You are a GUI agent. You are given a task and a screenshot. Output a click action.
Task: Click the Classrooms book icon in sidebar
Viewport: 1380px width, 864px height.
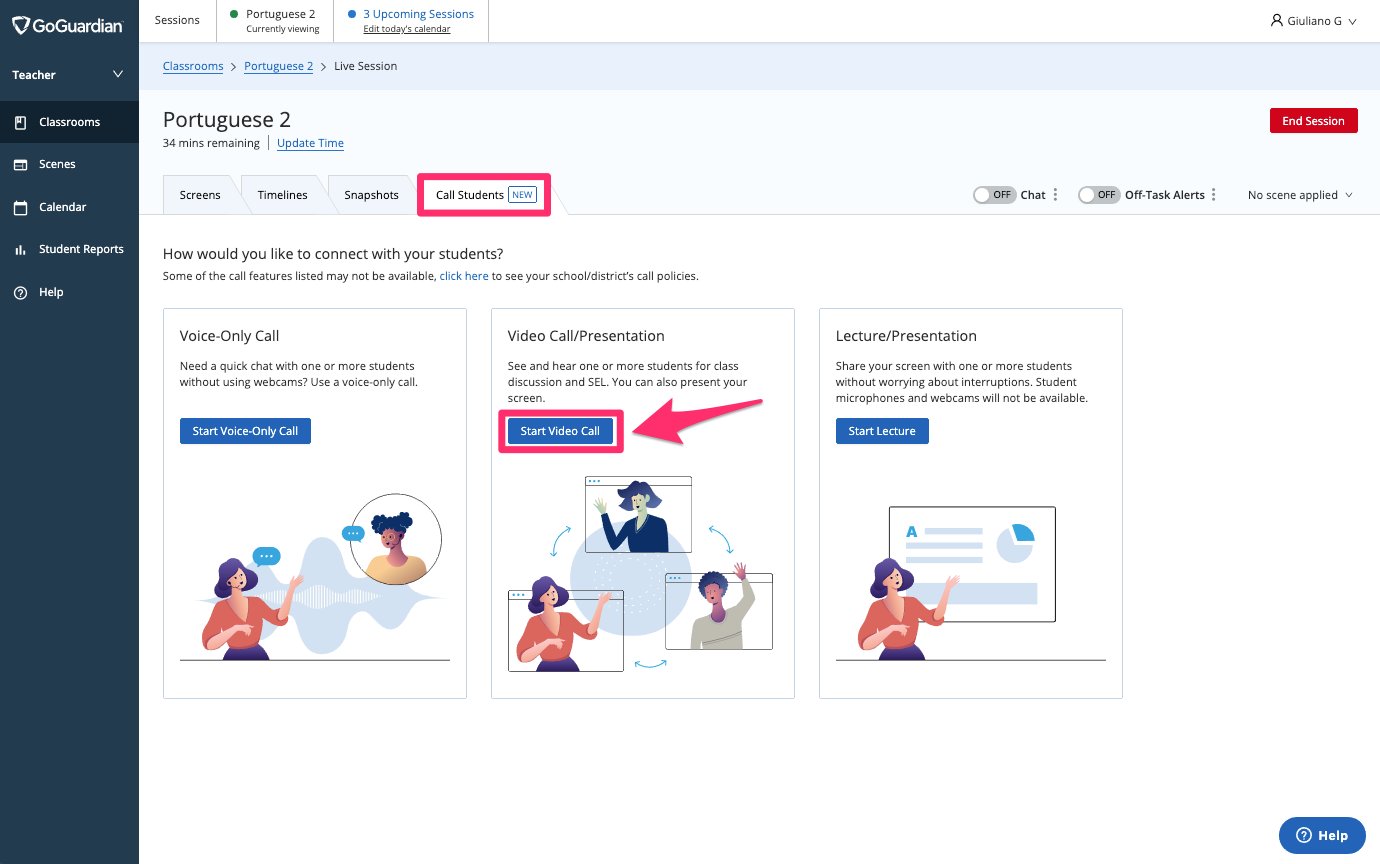pyautogui.click(x=20, y=122)
